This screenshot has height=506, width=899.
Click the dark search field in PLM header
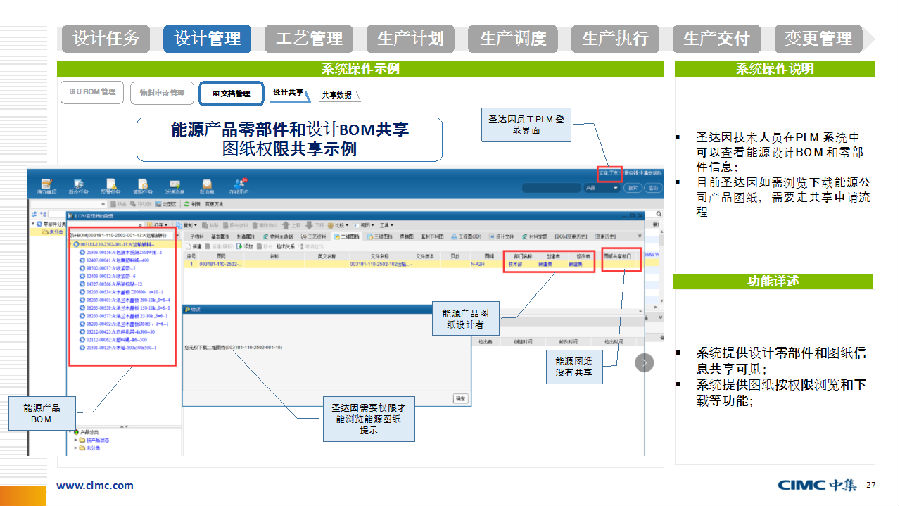[551, 188]
